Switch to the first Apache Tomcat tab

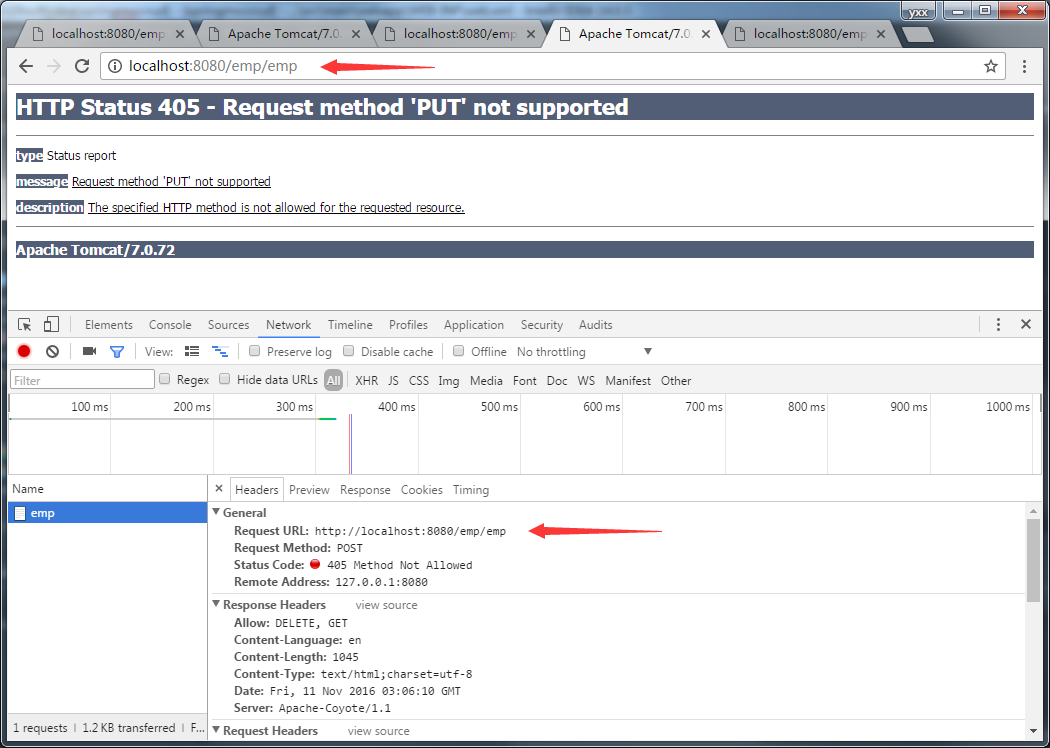coord(285,34)
